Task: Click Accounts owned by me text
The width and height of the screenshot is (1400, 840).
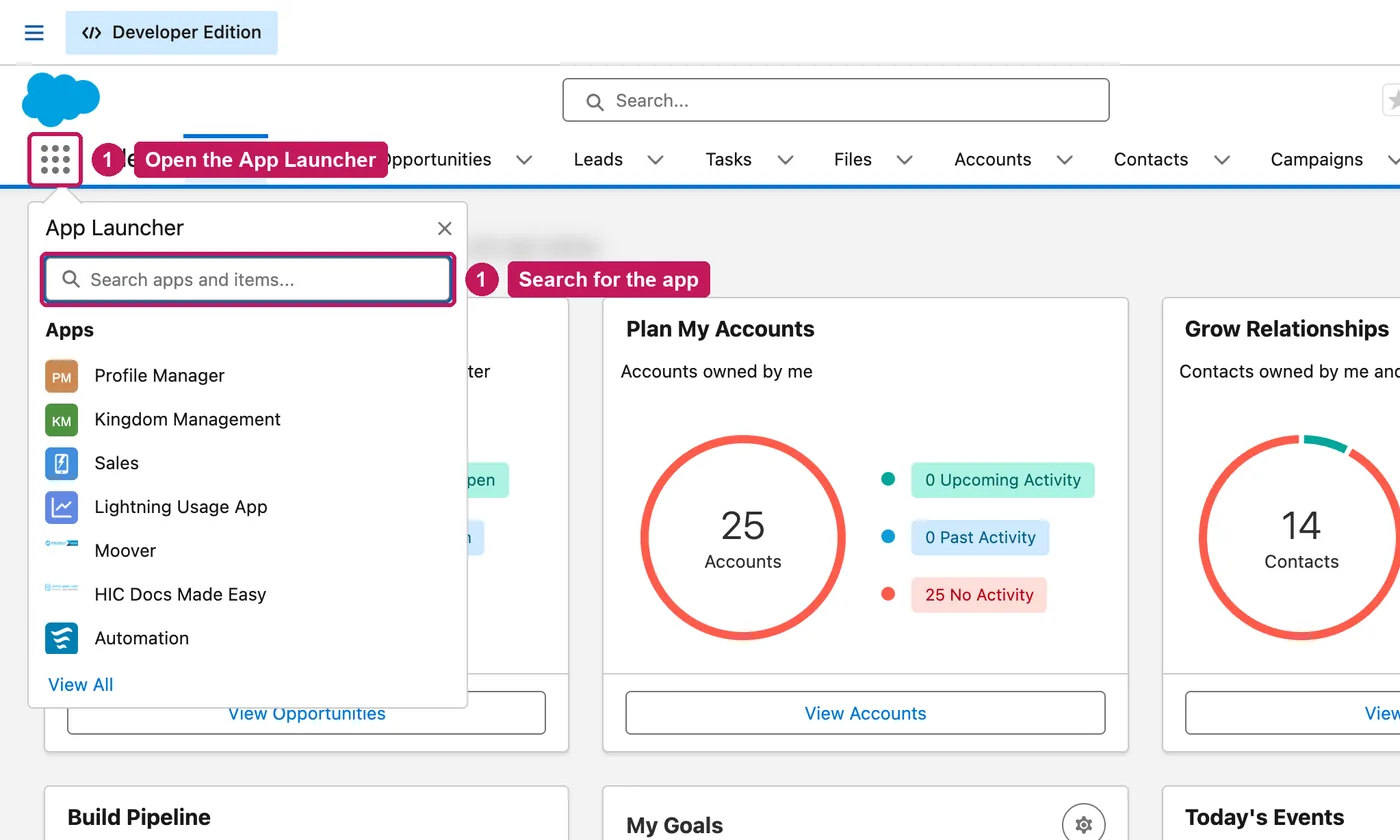Action: click(x=717, y=372)
